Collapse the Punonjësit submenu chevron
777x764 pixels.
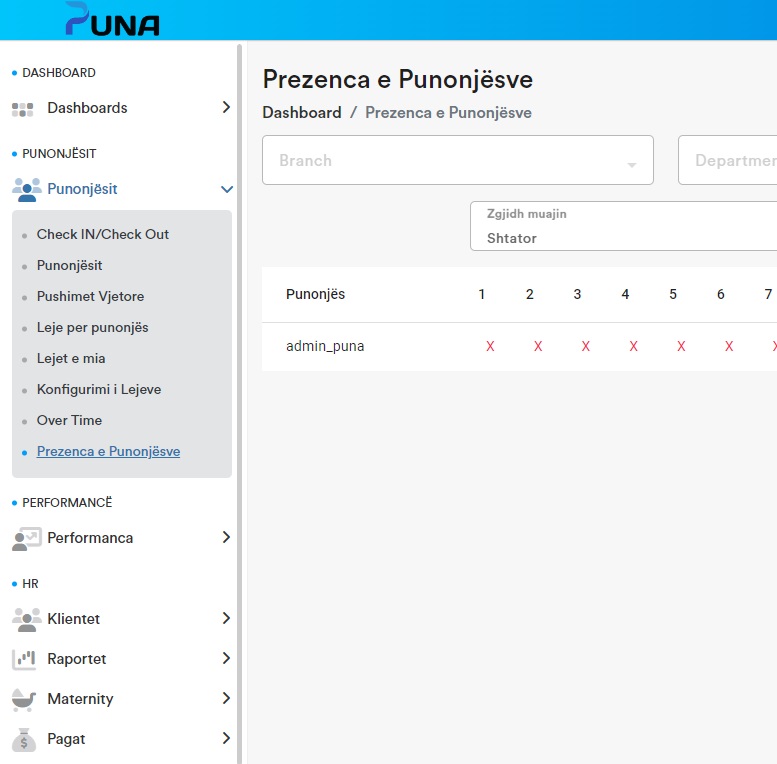[226, 189]
